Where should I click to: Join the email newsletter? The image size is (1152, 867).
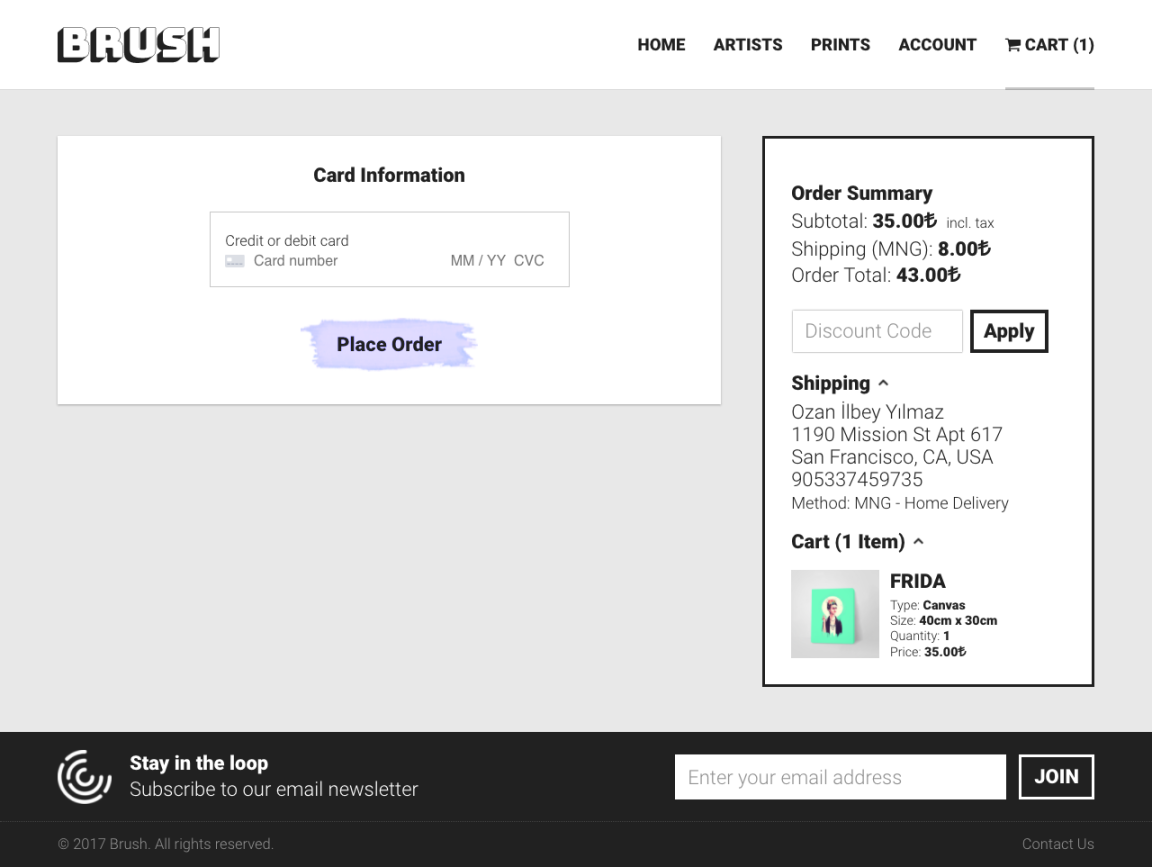pos(1056,777)
